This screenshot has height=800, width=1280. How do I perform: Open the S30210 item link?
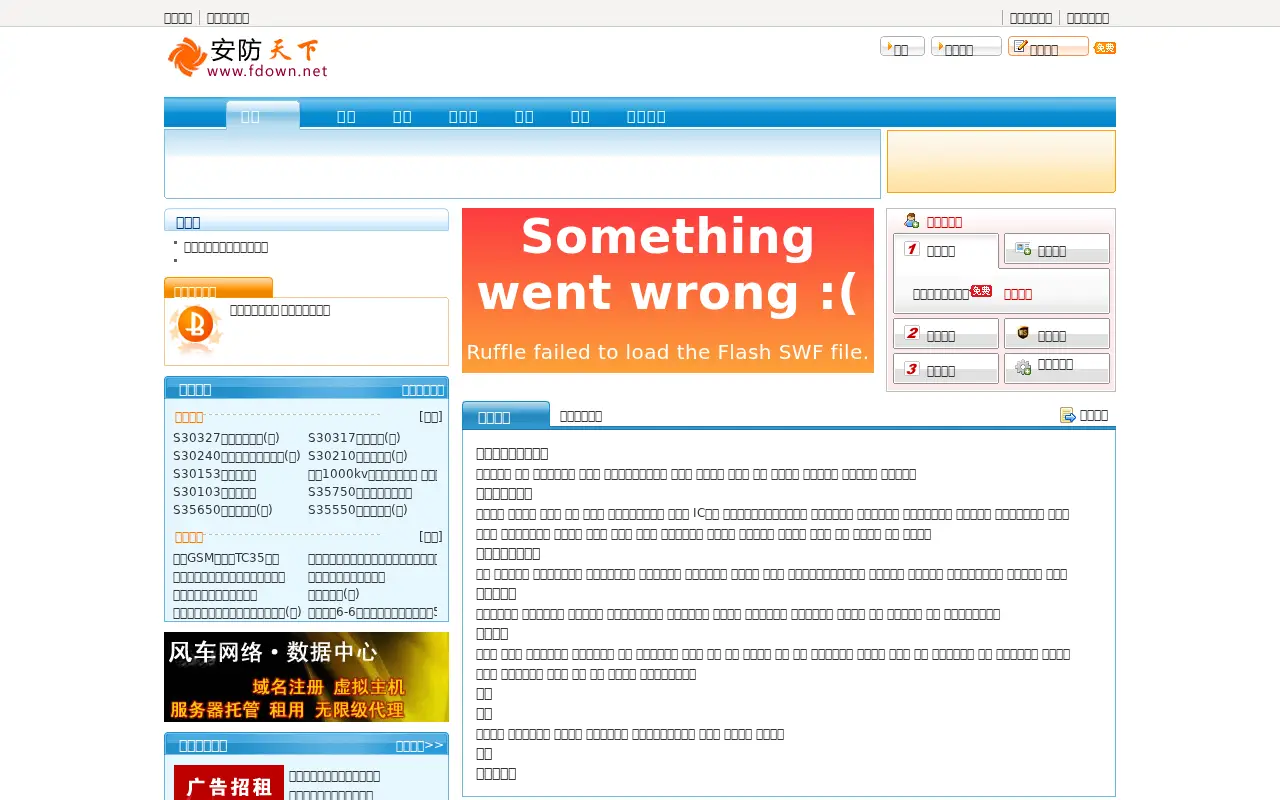[358, 456]
